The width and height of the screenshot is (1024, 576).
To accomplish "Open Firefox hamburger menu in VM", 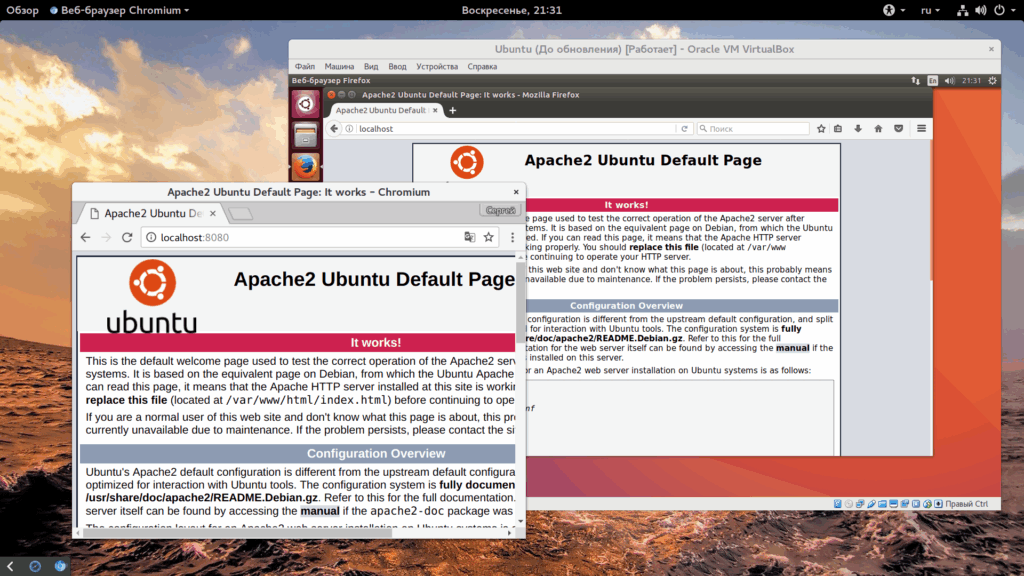I will pos(921,129).
